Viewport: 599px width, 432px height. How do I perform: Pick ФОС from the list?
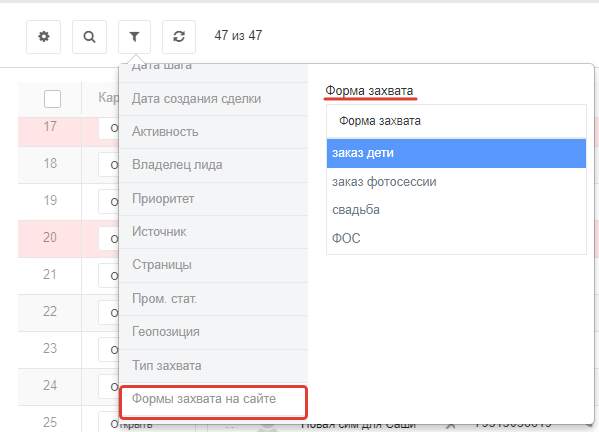point(456,238)
